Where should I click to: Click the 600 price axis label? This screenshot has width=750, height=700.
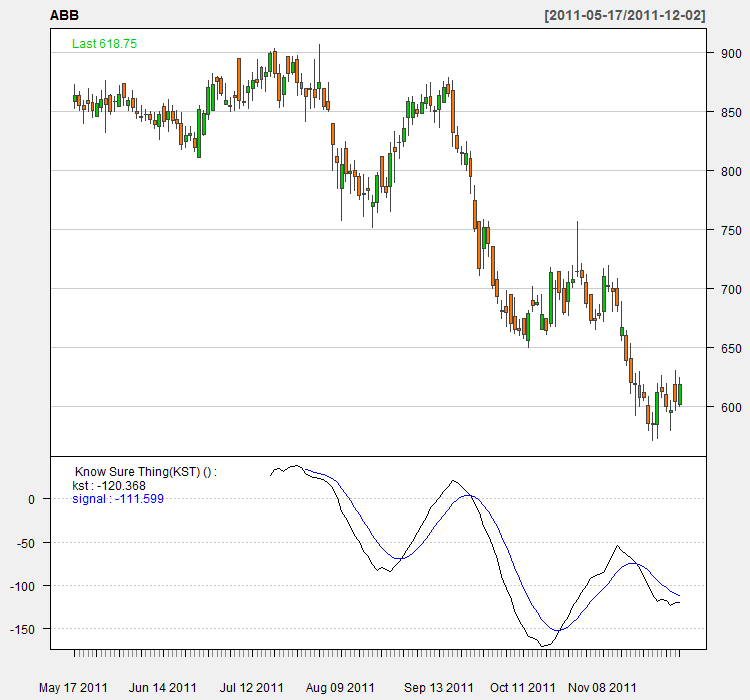pyautogui.click(x=731, y=407)
